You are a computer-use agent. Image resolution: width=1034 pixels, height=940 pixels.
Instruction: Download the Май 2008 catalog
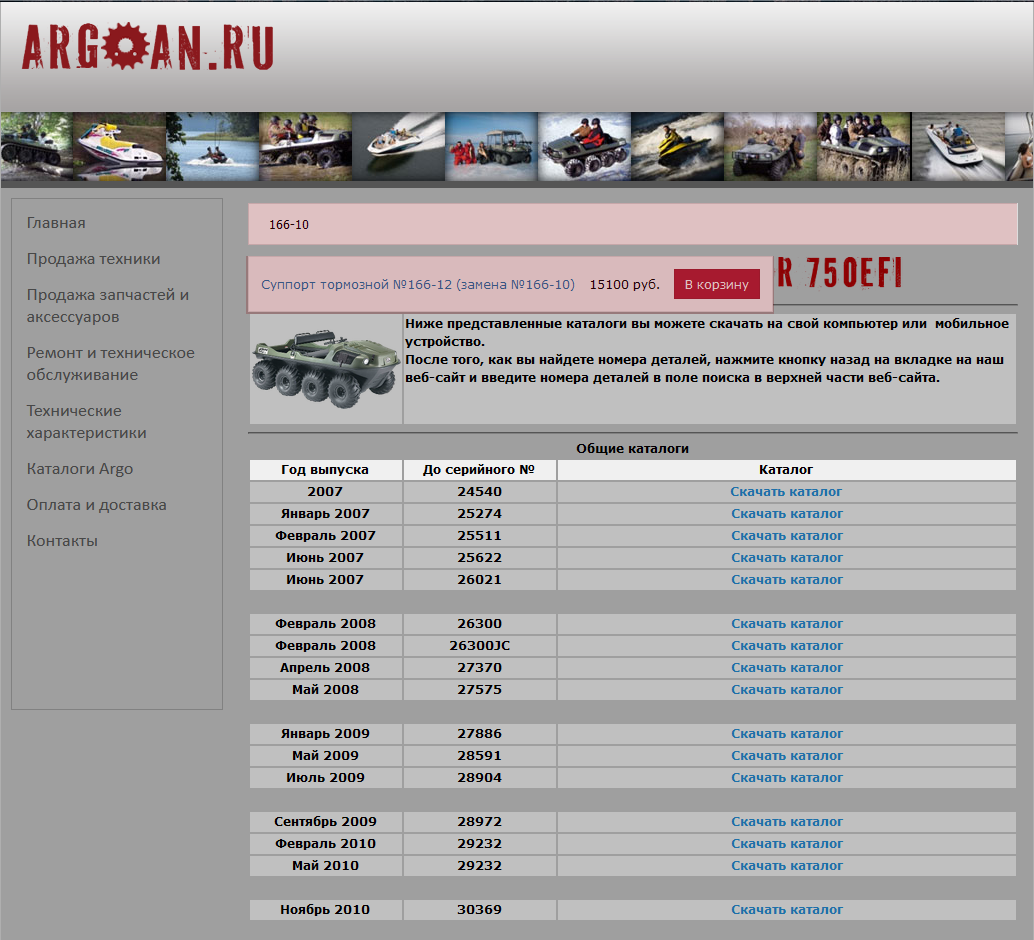(x=787, y=690)
